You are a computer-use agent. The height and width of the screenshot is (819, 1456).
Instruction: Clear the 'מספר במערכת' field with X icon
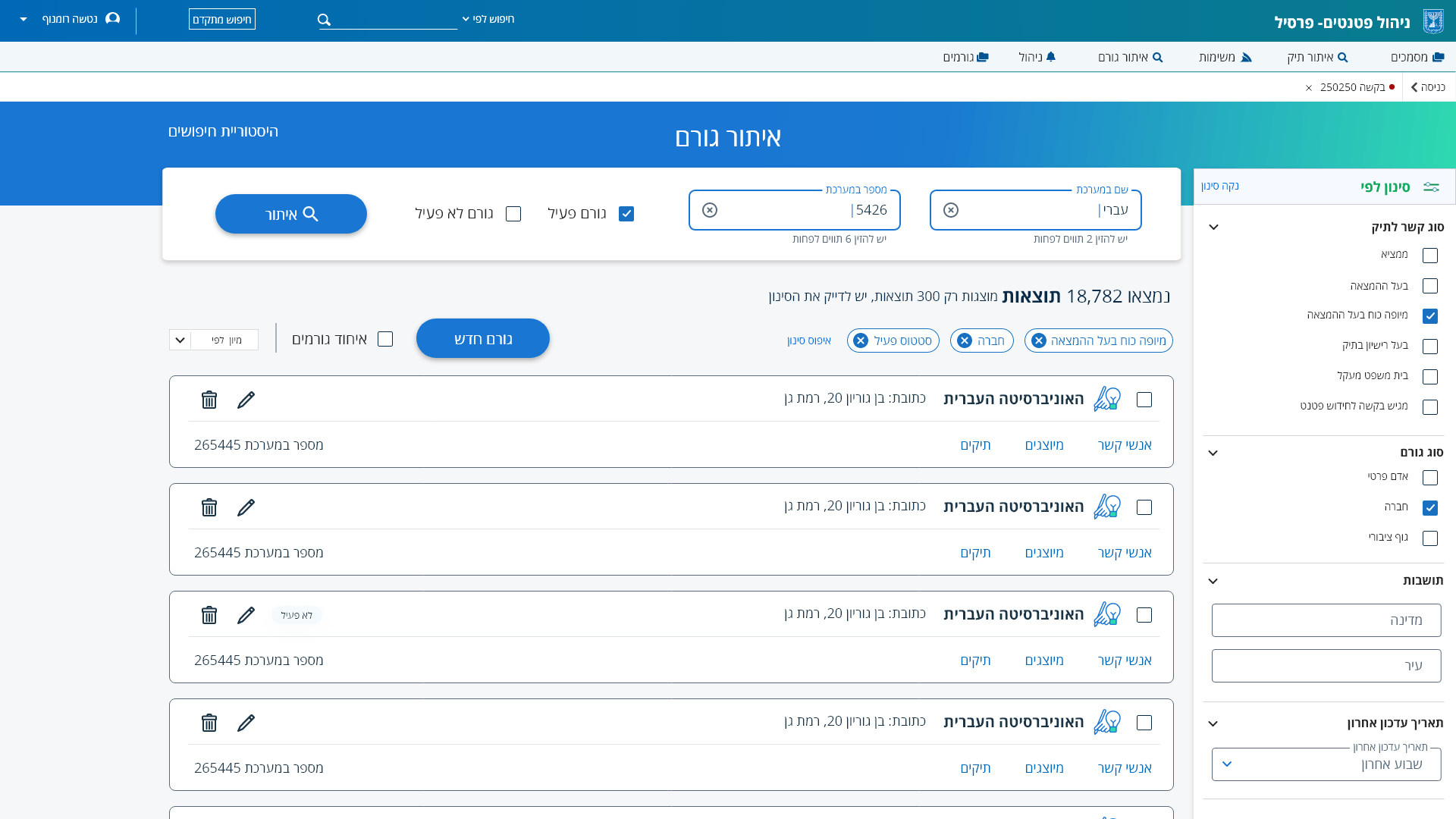(710, 210)
